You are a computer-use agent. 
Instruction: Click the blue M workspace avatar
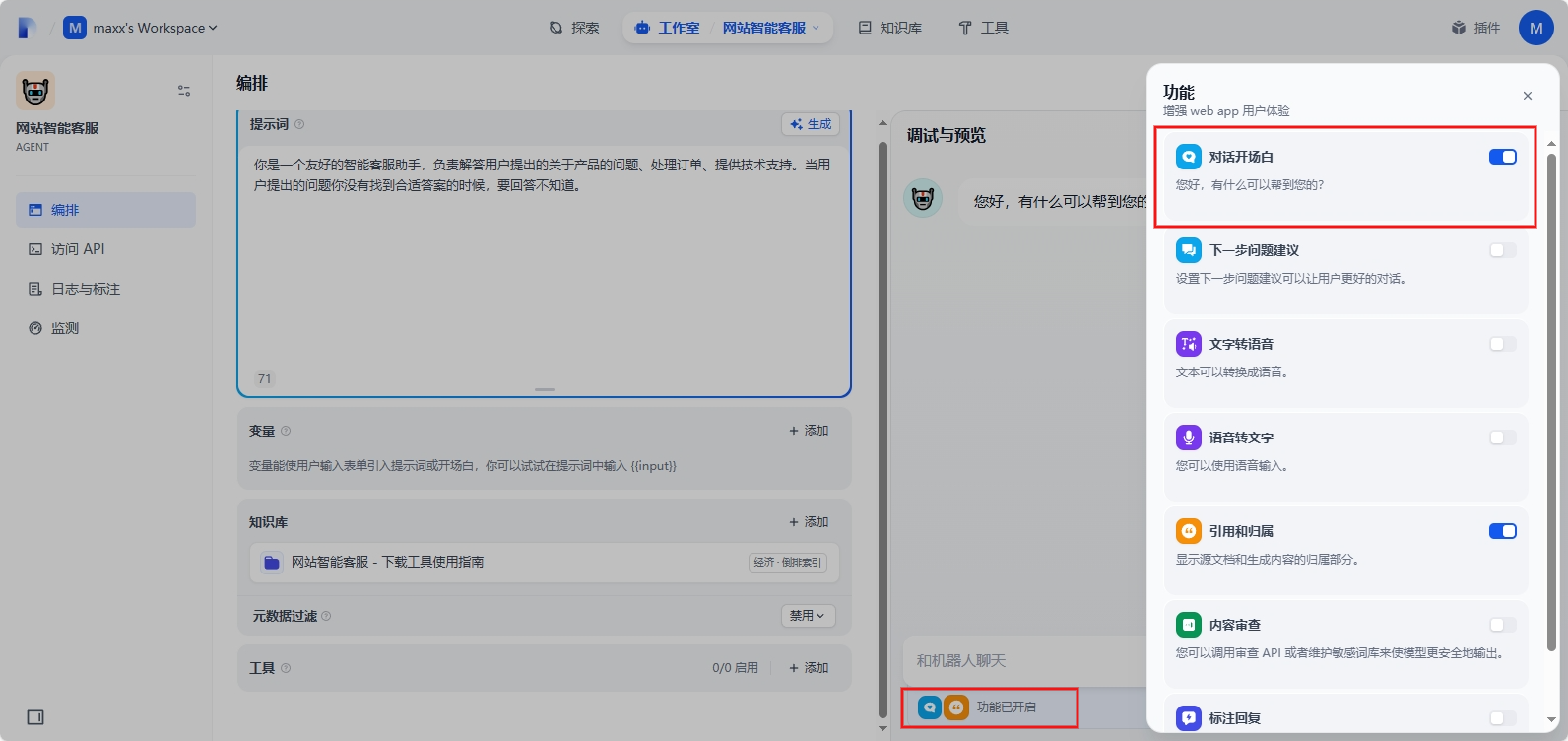75,28
